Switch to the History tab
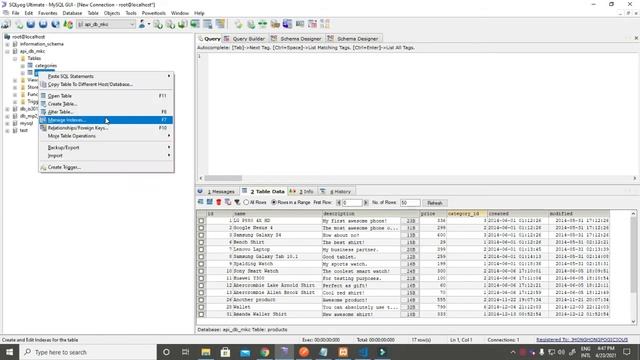 336,191
